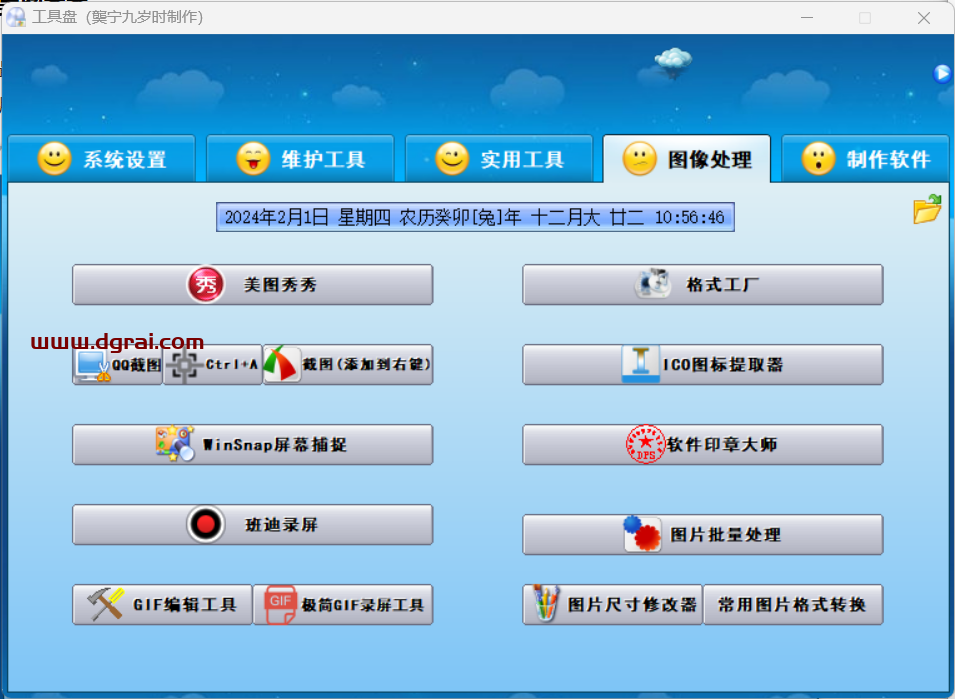Open 图片批量处理
Screen dimensions: 955x699
(703, 535)
